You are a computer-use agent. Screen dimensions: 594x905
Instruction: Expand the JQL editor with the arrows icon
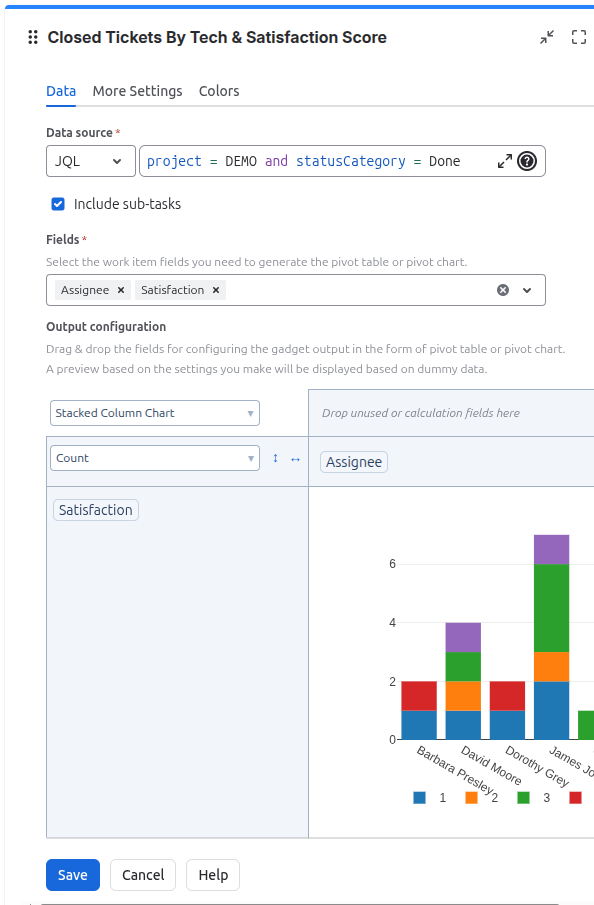[x=505, y=162]
